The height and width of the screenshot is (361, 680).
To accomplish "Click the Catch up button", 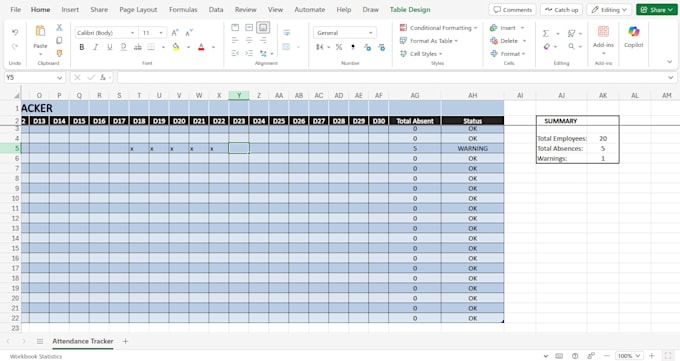I will (x=561, y=10).
